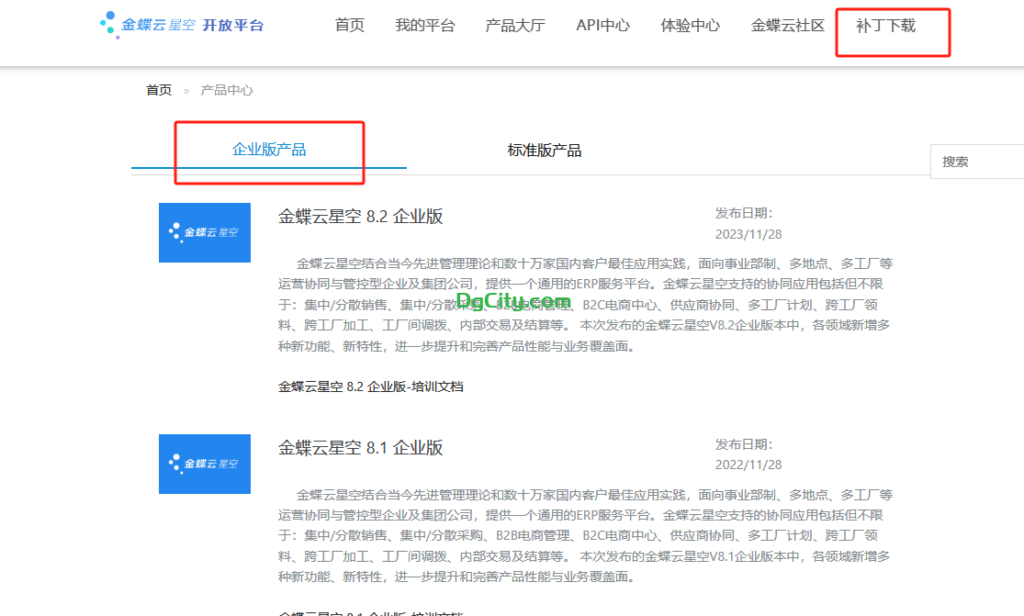This screenshot has height=616, width=1024.
Task: Open the 金蝶云星空 8.1 企业版 title
Action: [x=360, y=447]
